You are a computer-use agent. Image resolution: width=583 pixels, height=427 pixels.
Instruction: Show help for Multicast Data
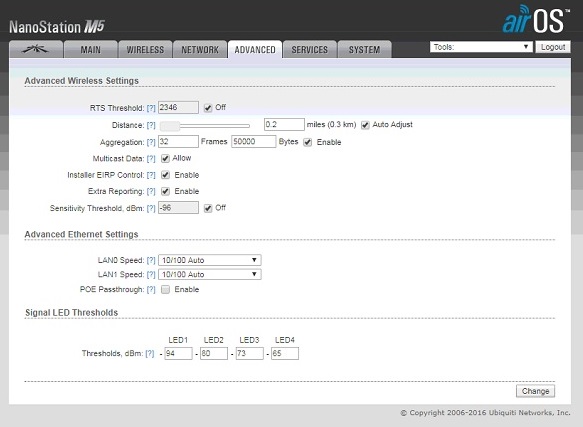pos(151,159)
